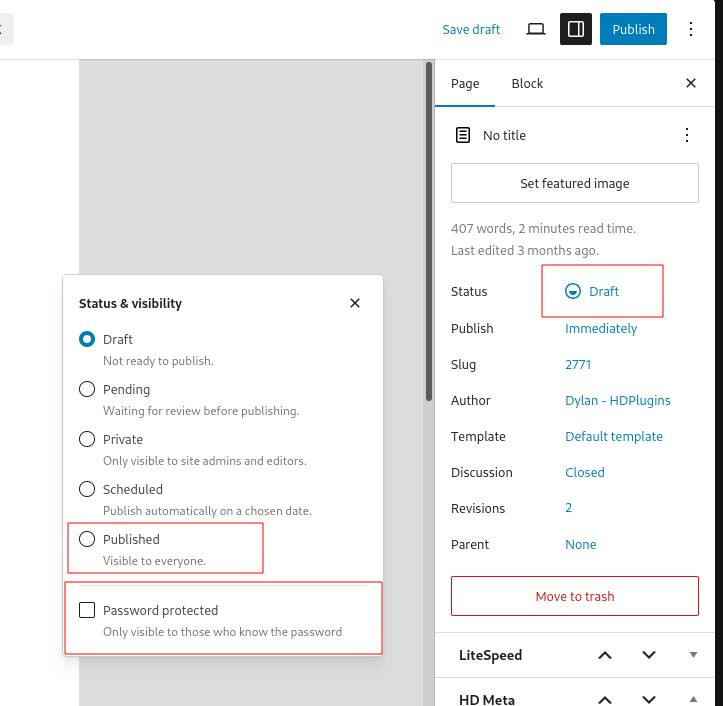This screenshot has height=706, width=723.
Task: Toggle the settings sidebar icon
Action: click(576, 29)
